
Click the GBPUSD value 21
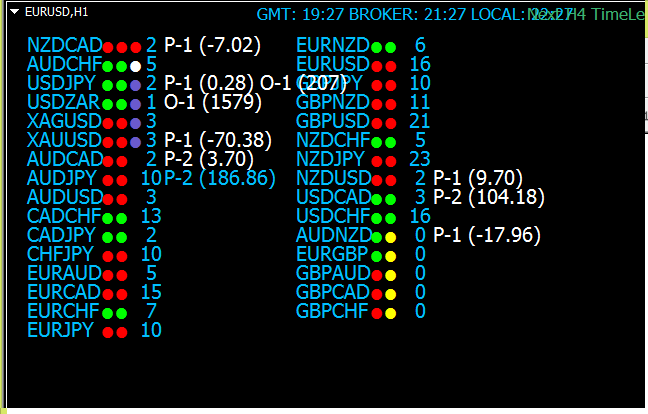[420, 121]
